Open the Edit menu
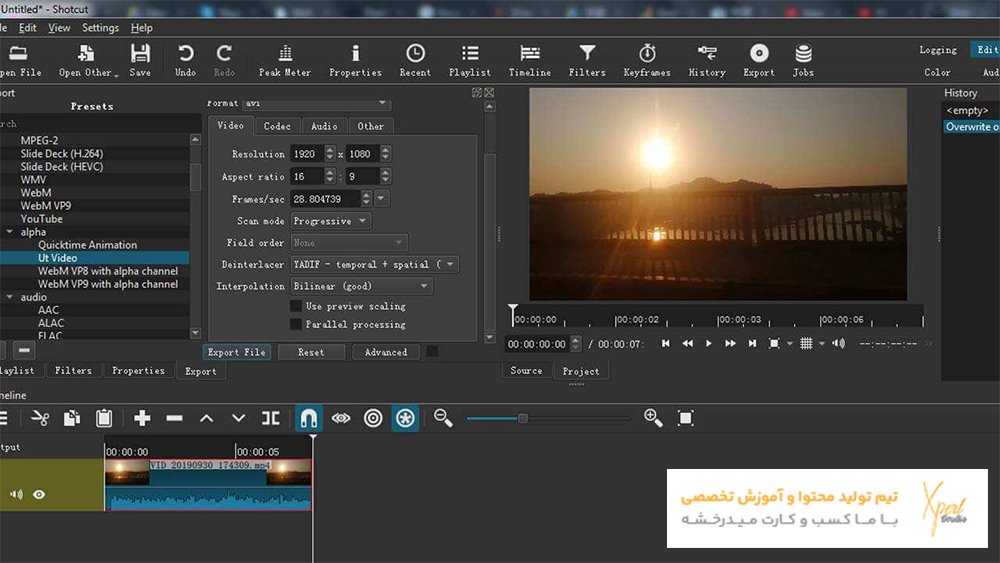Image resolution: width=1000 pixels, height=563 pixels. coord(27,28)
